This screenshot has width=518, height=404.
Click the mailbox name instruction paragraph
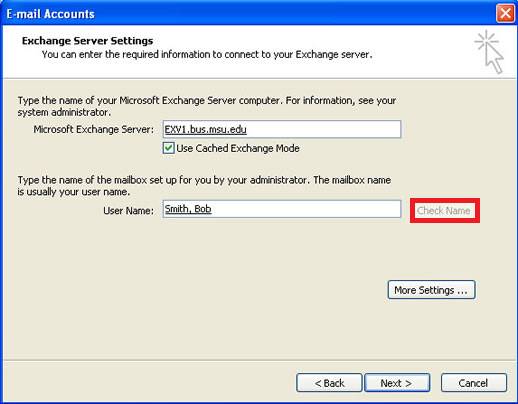point(204,186)
